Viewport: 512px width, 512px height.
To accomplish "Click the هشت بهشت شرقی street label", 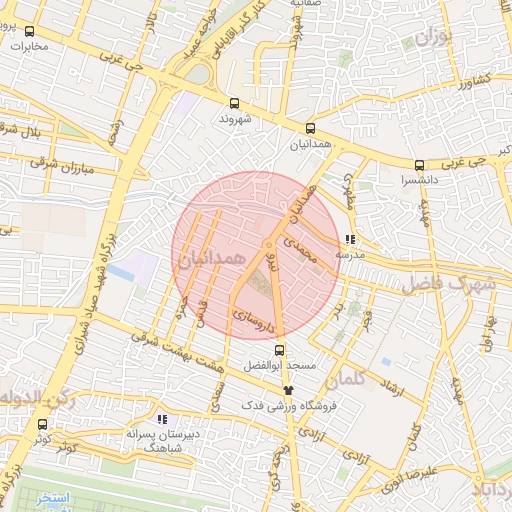I will click(177, 352).
